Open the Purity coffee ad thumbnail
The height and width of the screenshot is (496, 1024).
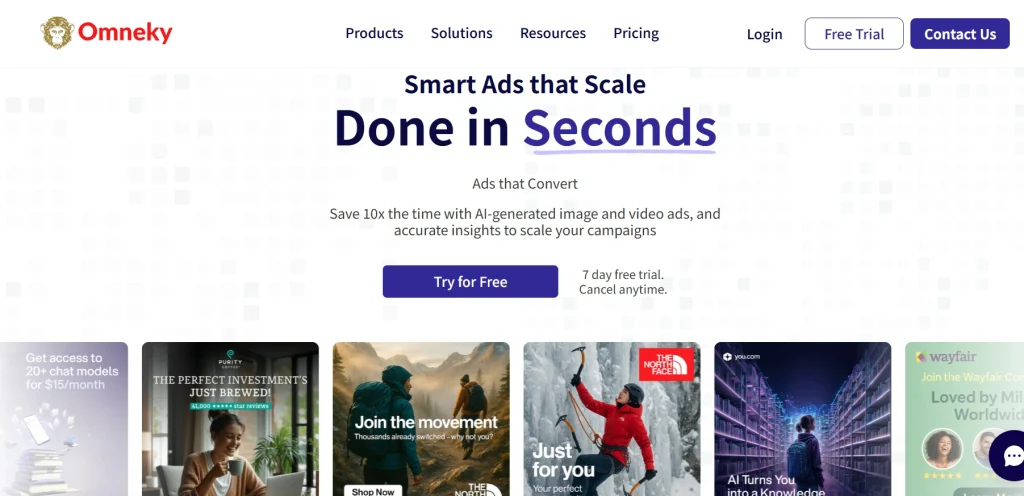[x=231, y=419]
